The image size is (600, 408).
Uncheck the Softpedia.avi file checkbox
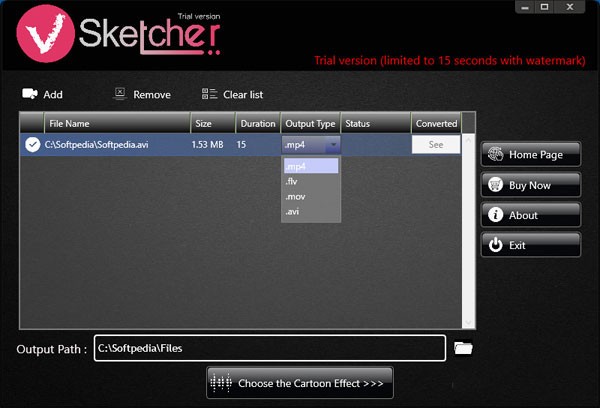click(x=32, y=145)
